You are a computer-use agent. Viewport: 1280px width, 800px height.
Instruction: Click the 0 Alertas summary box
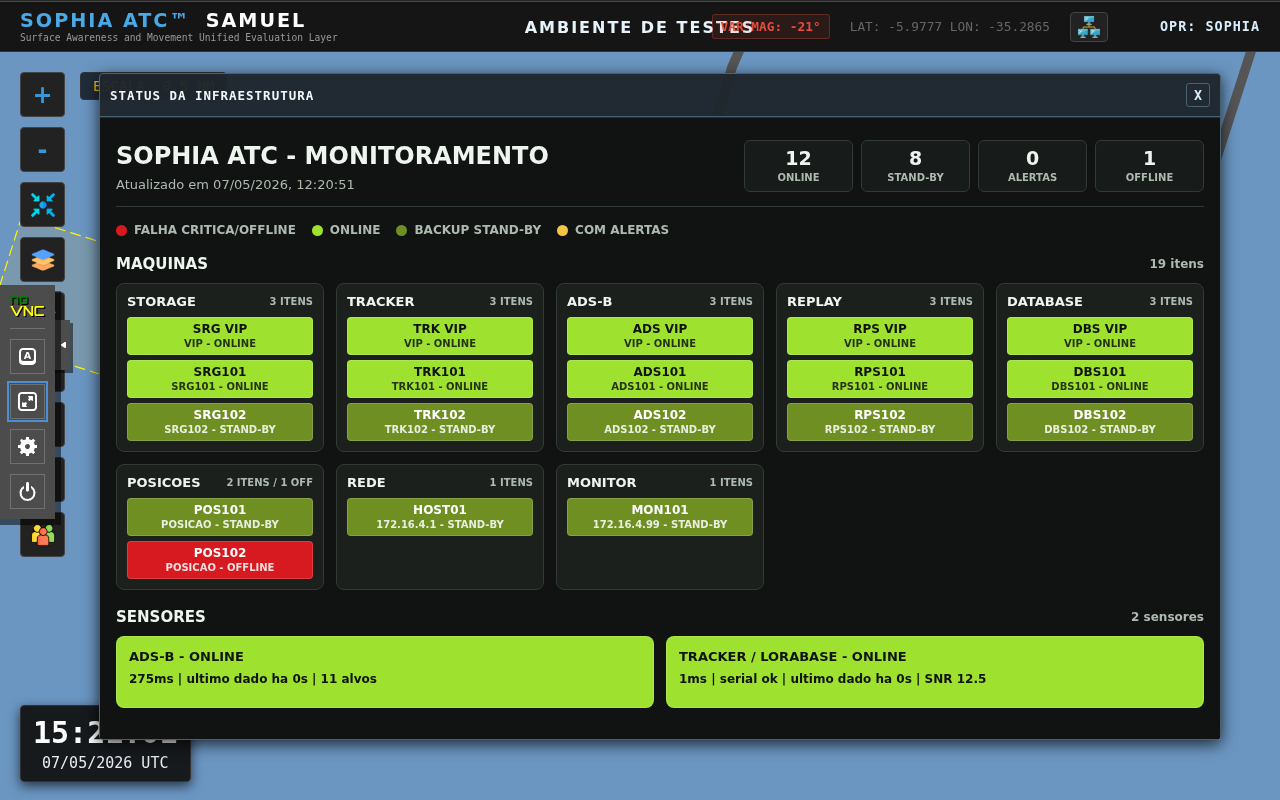pyautogui.click(x=1032, y=166)
